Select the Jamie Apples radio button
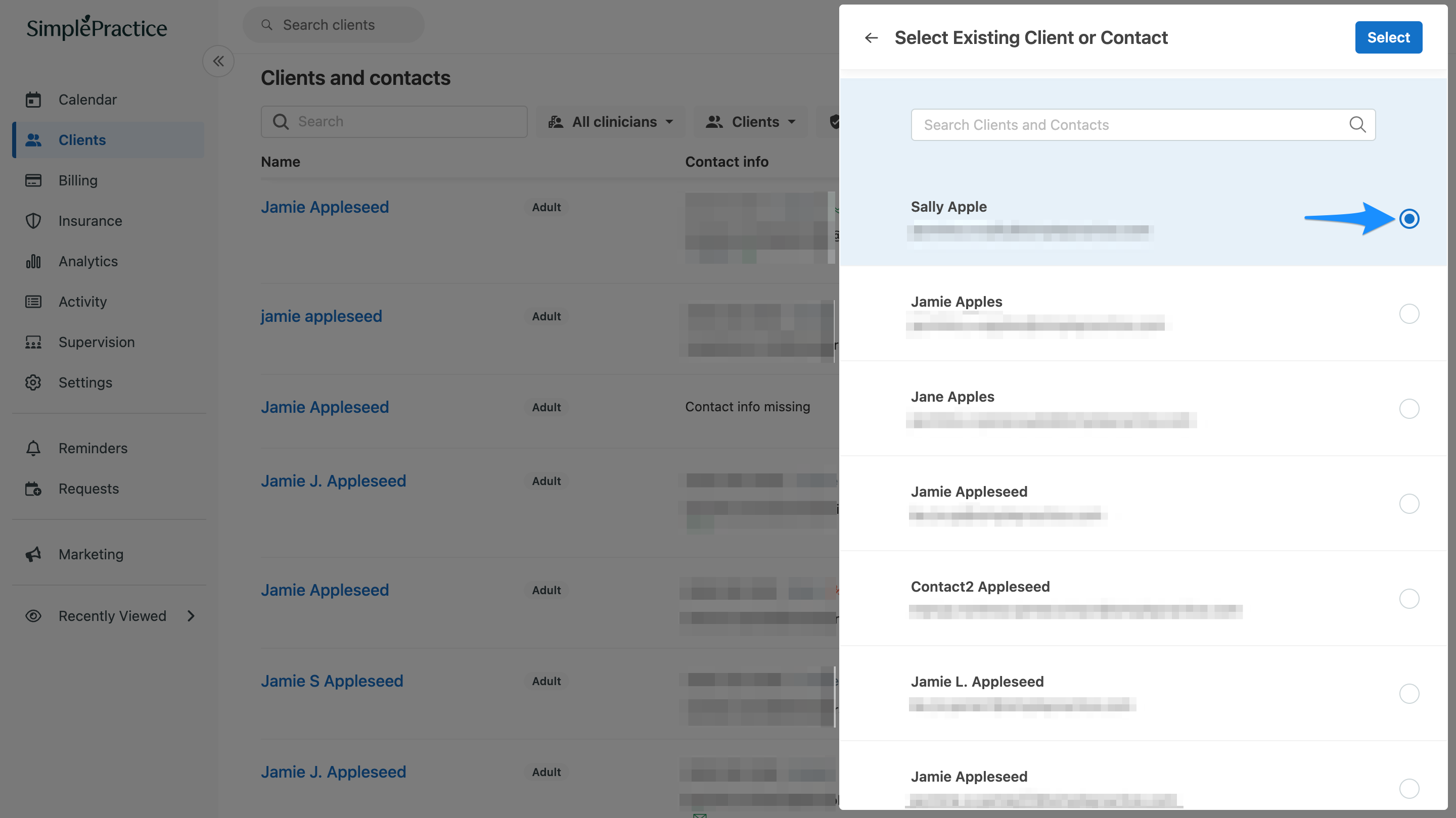 (x=1409, y=314)
